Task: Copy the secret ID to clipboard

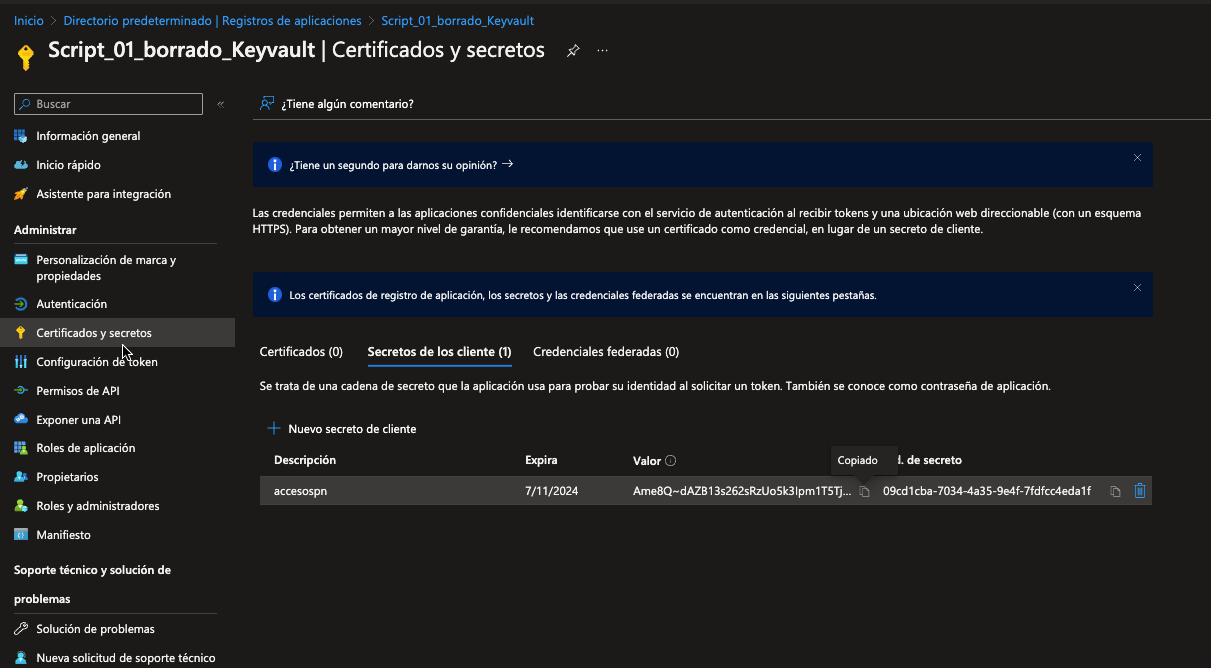Action: tap(1115, 491)
